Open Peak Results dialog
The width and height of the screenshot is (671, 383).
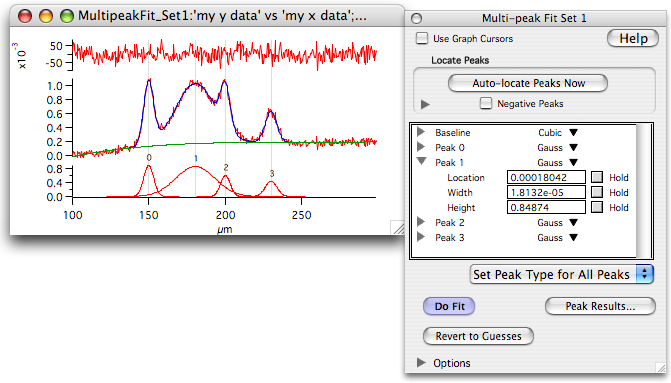point(600,306)
